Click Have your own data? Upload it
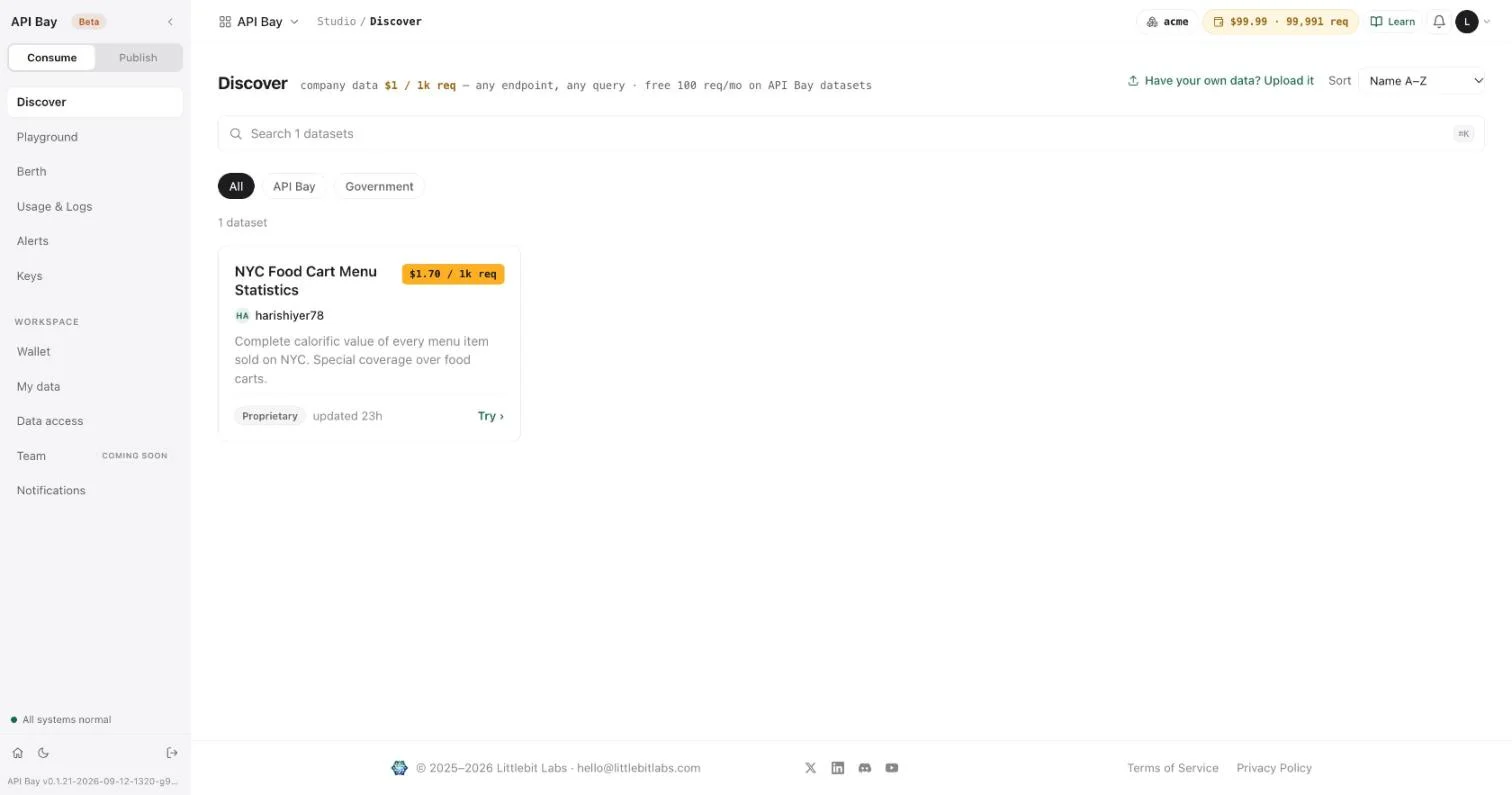The height and width of the screenshot is (795, 1512). [x=1220, y=81]
